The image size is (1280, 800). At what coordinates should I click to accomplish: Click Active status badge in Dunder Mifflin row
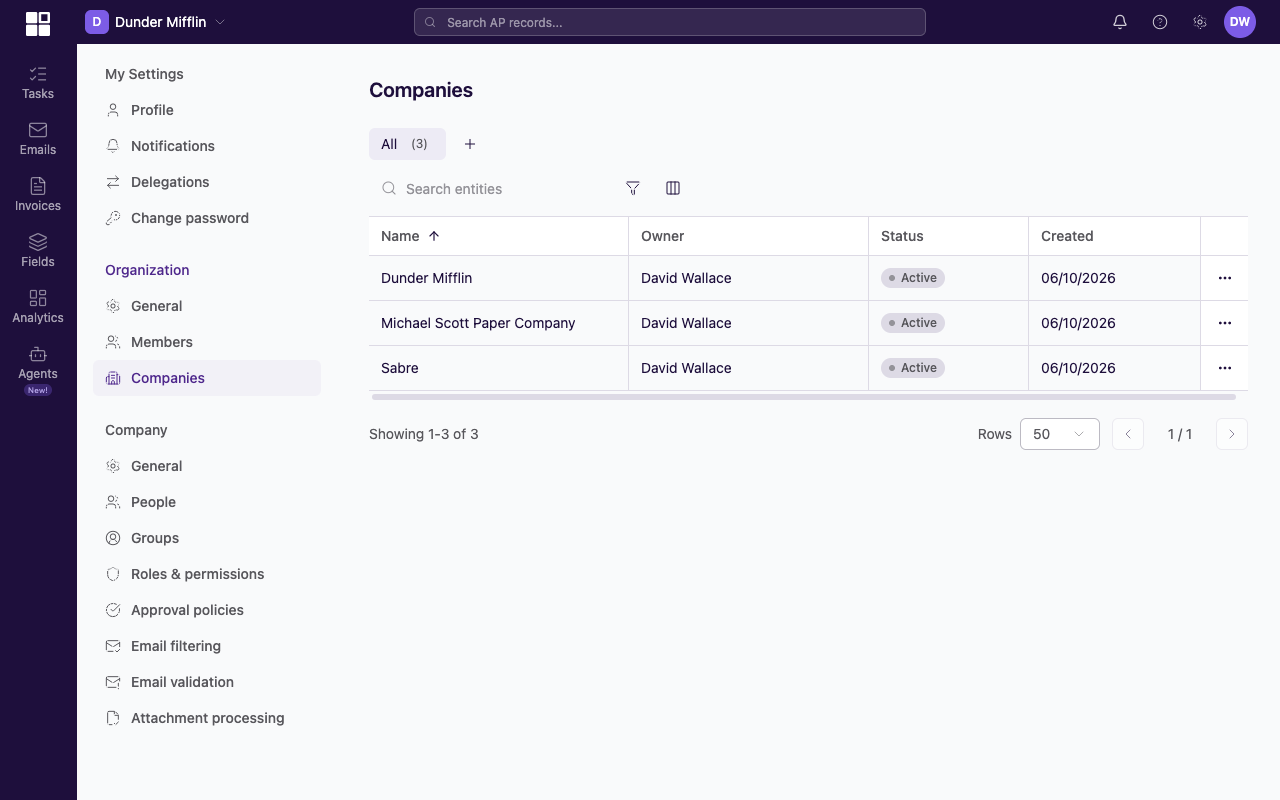point(913,278)
